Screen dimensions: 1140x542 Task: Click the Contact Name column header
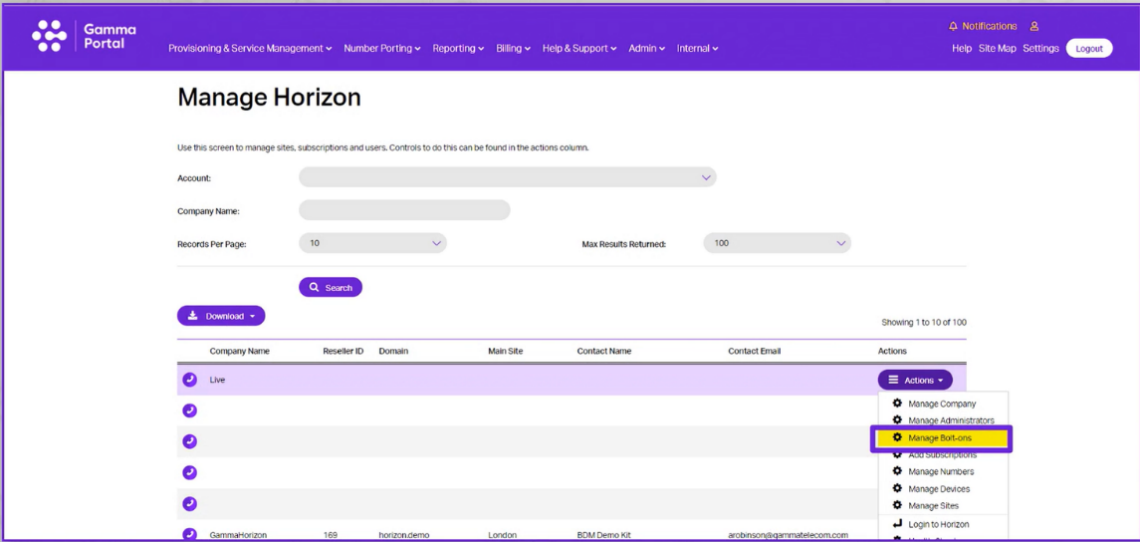point(604,351)
